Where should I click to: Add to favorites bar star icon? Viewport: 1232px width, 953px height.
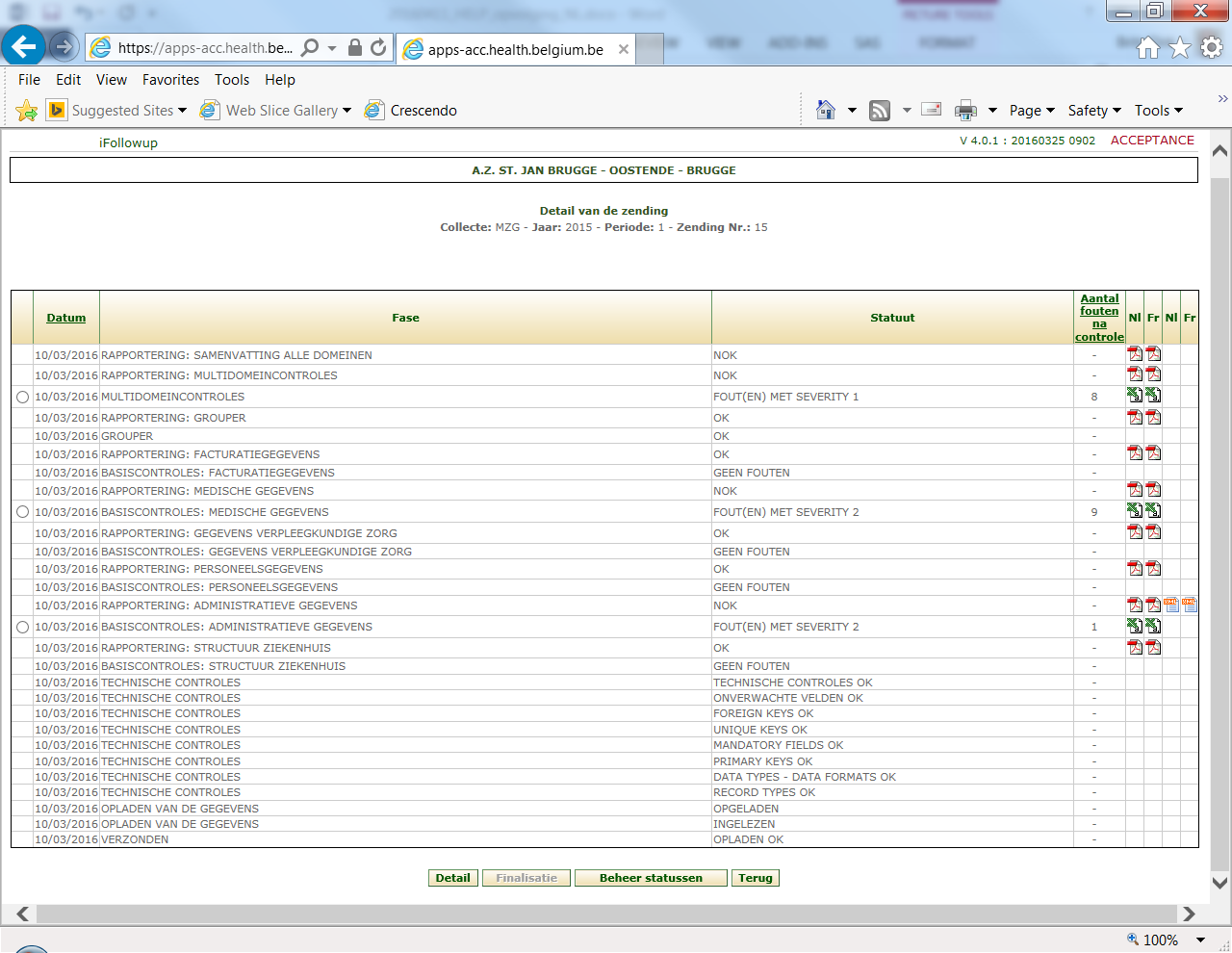[27, 111]
